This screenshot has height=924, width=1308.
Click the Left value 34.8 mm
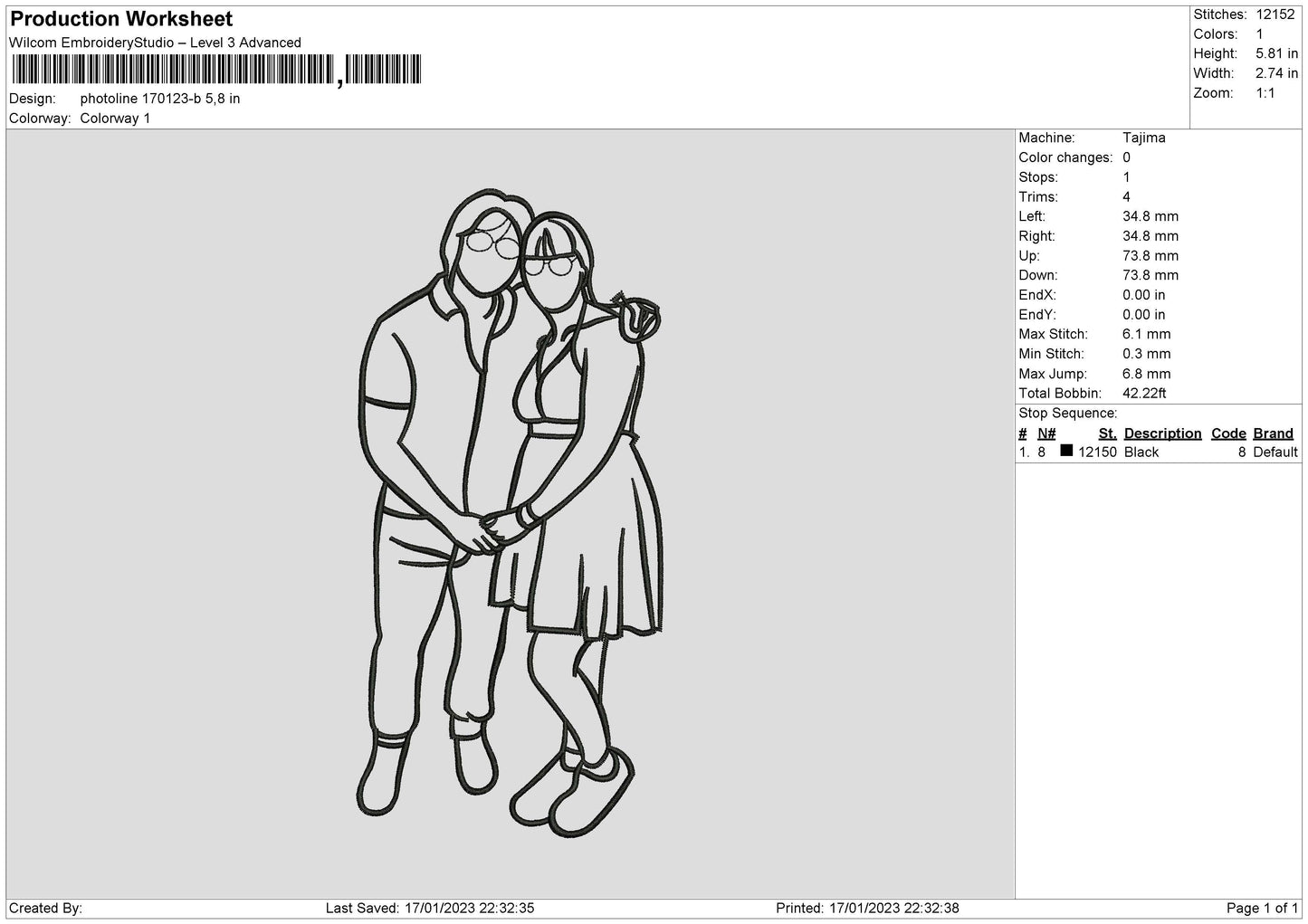(1150, 216)
